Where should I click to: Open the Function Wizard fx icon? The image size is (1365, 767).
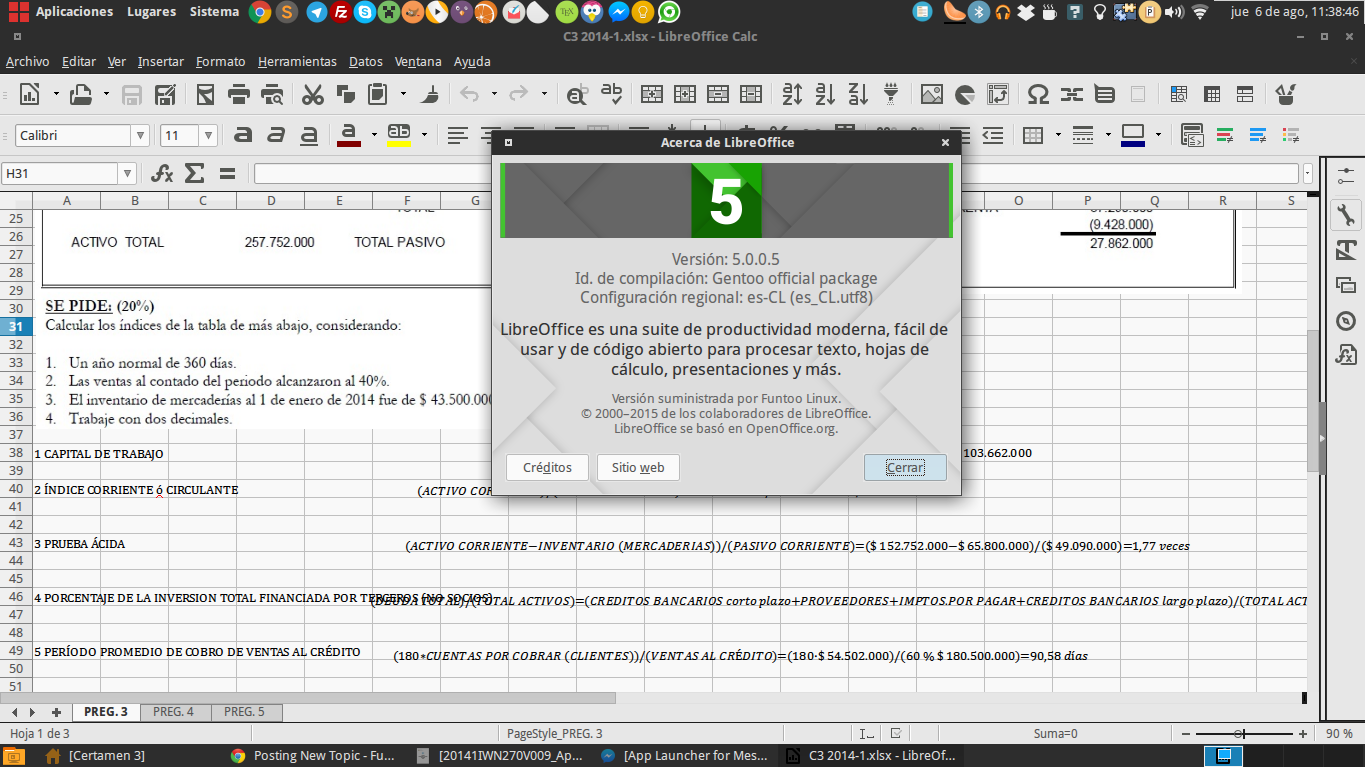[162, 173]
